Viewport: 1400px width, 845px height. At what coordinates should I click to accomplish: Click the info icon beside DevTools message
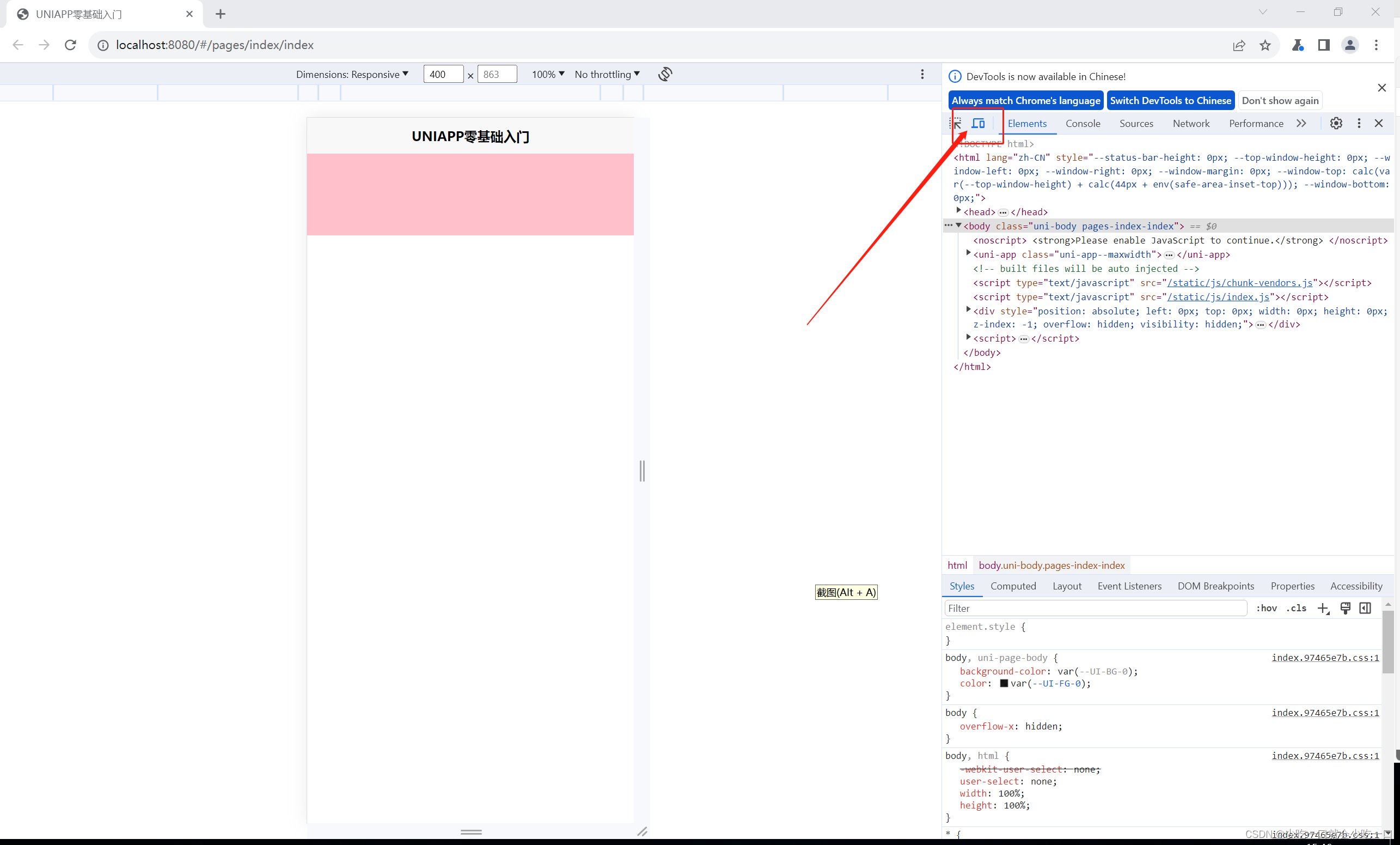pyautogui.click(x=955, y=76)
